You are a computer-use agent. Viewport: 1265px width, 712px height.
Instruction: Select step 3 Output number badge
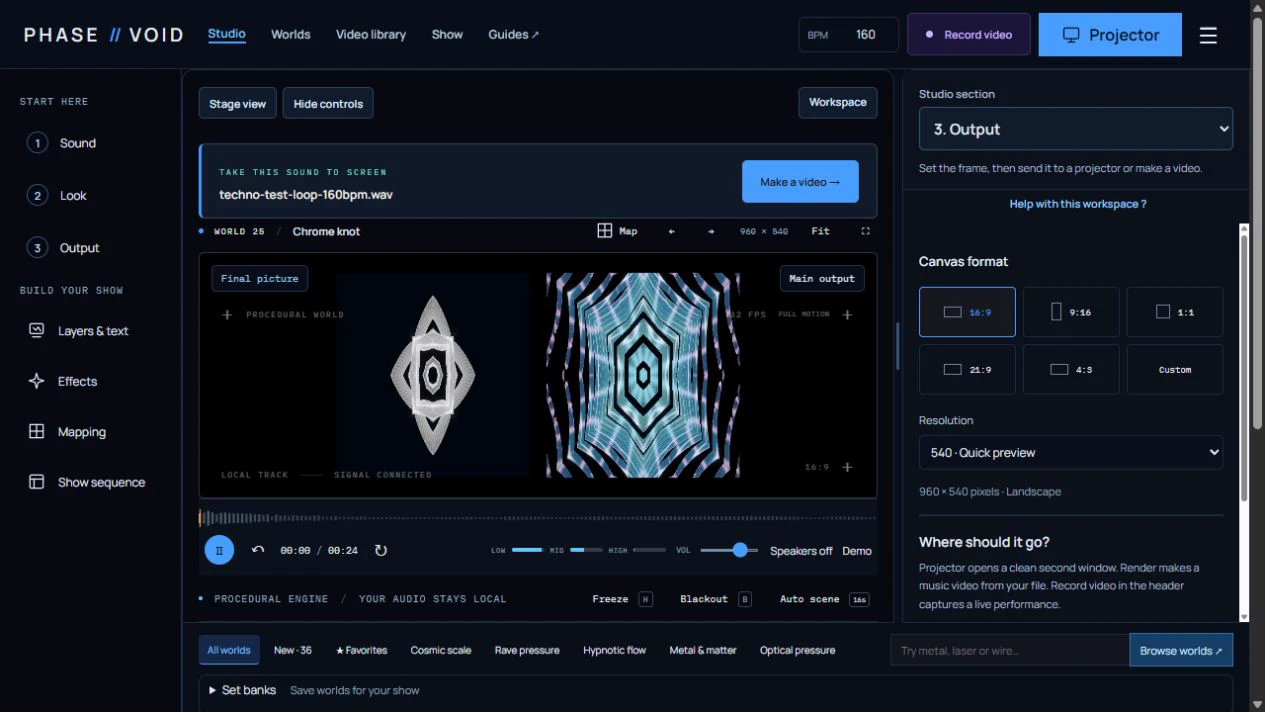coord(37,248)
